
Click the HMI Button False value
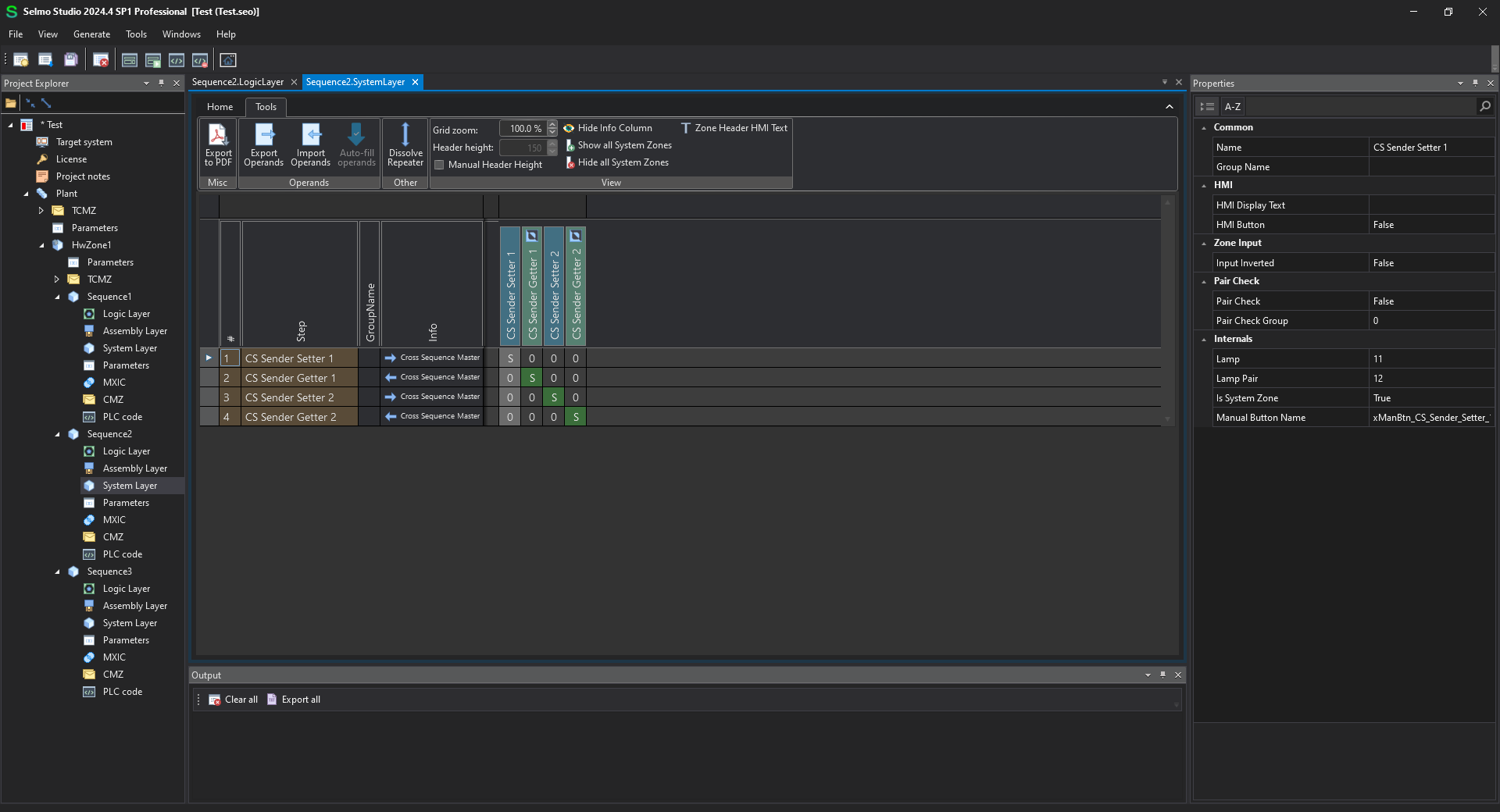tap(1431, 225)
